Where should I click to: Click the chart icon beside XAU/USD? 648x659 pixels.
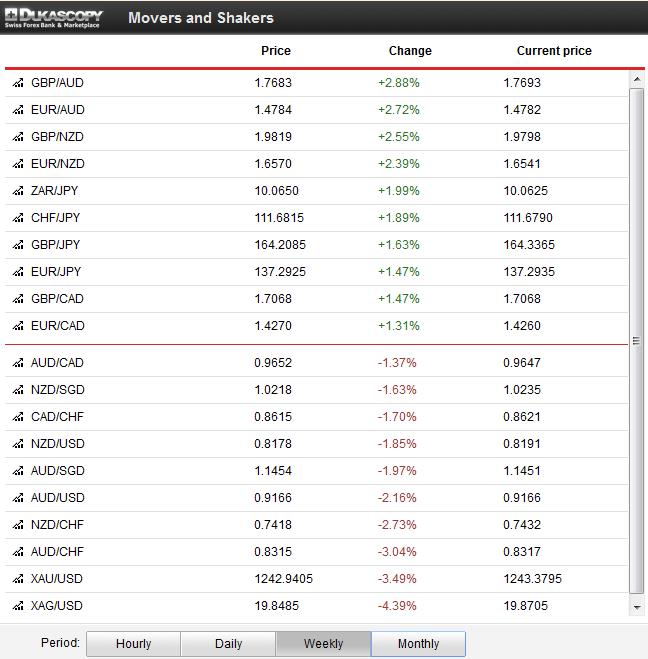[x=18, y=578]
